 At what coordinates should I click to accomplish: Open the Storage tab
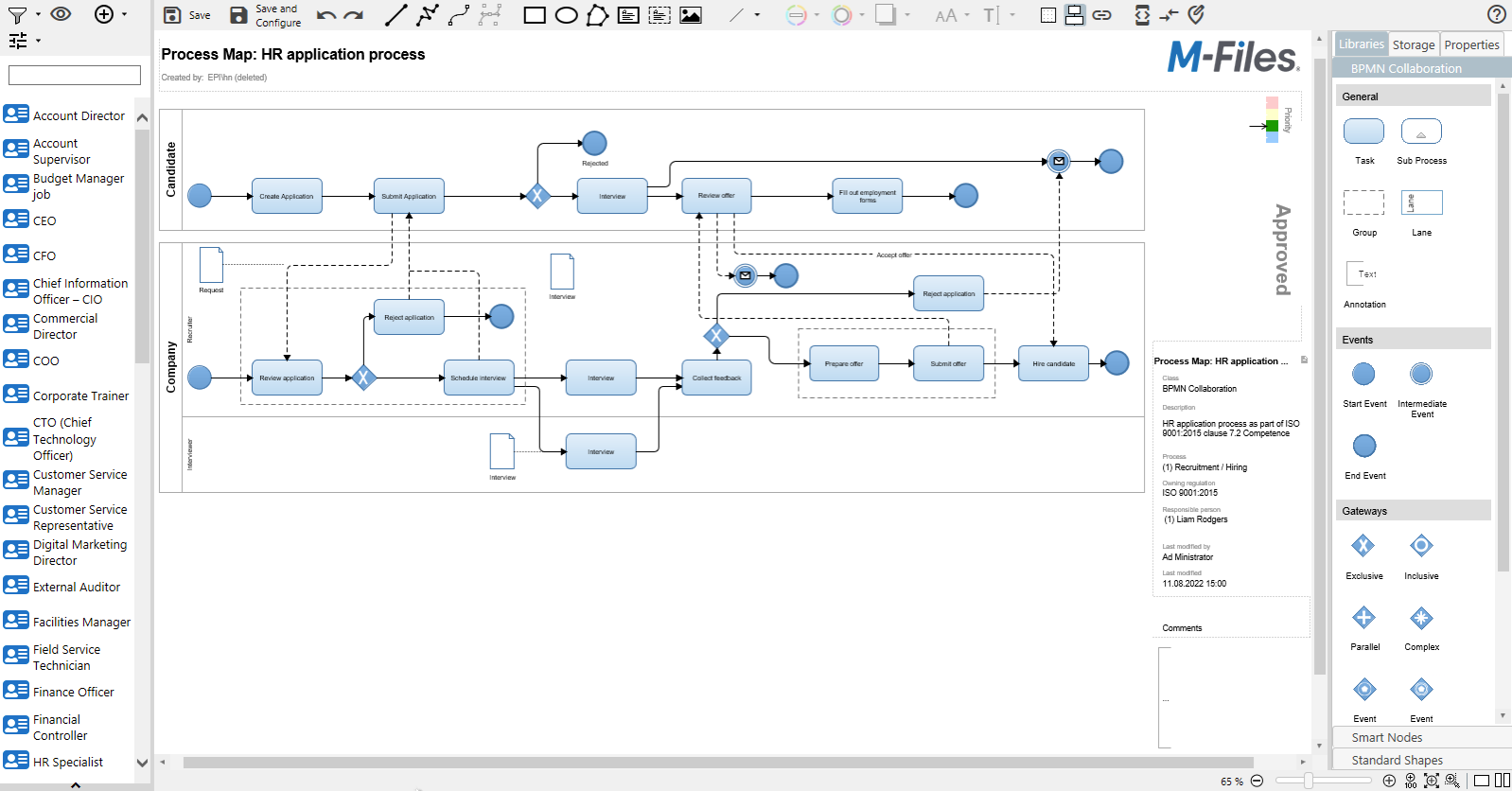1414,44
